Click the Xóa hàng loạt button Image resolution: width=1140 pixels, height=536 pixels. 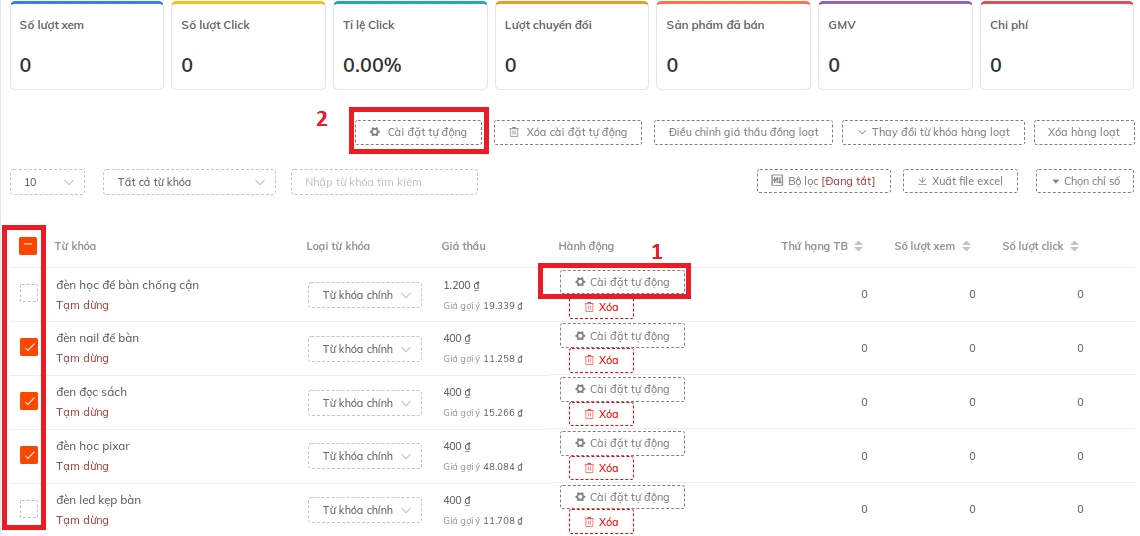tap(1083, 132)
